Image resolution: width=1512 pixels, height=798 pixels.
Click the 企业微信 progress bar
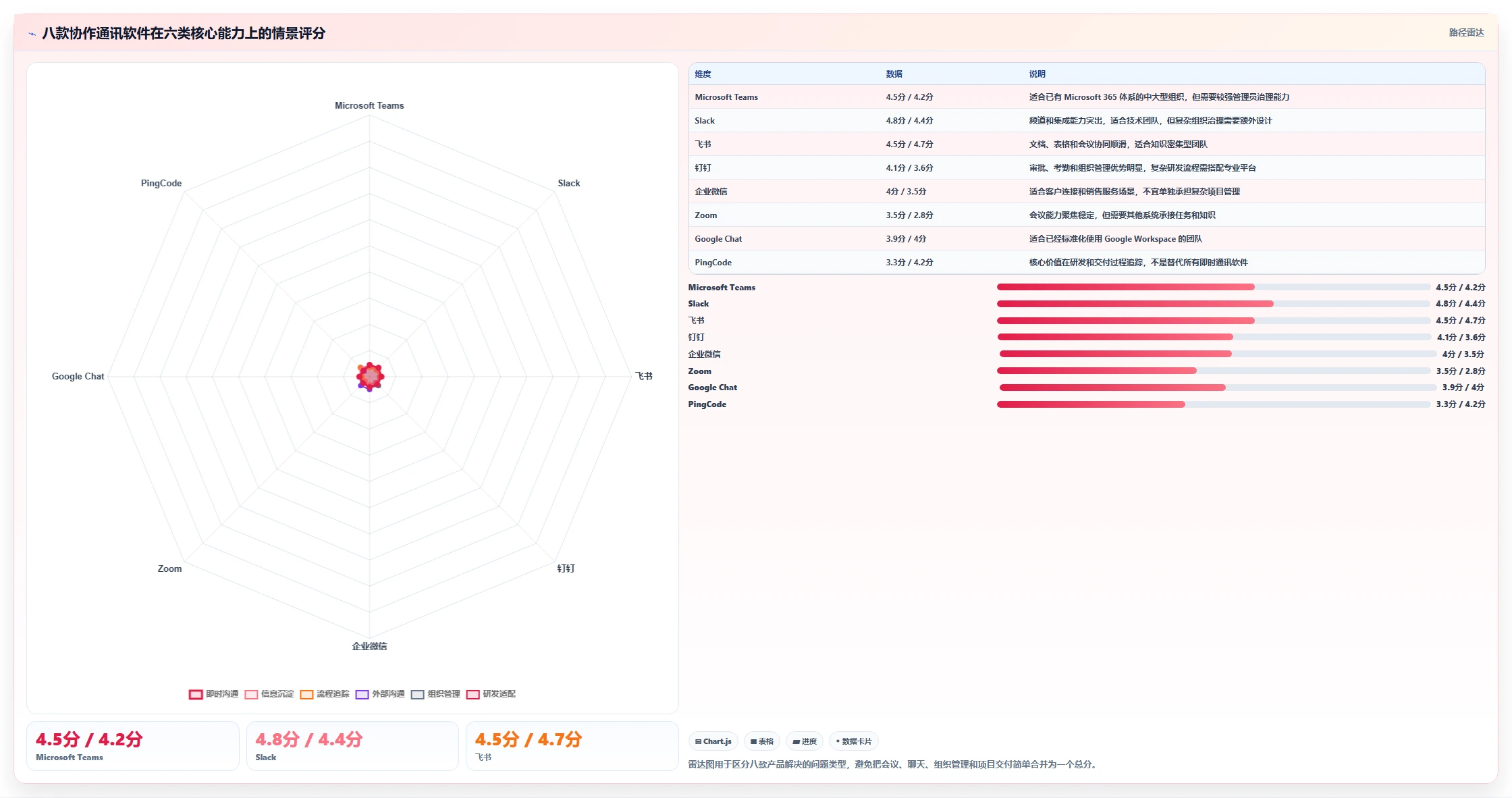coord(1218,354)
